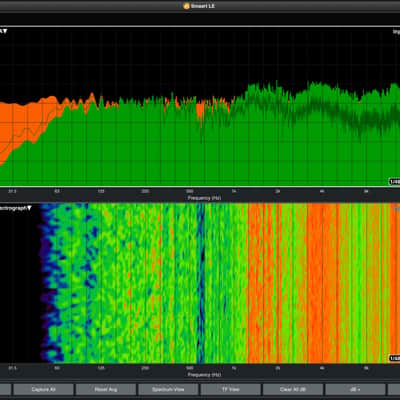Open the Spectrograph panel dropdown triangle
The image size is (400, 400).
pos(29,208)
